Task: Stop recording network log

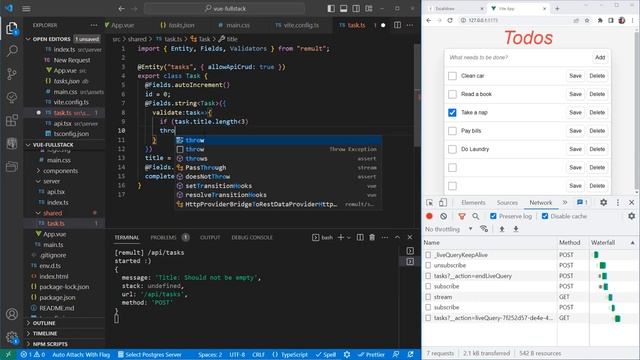Action: click(429, 216)
